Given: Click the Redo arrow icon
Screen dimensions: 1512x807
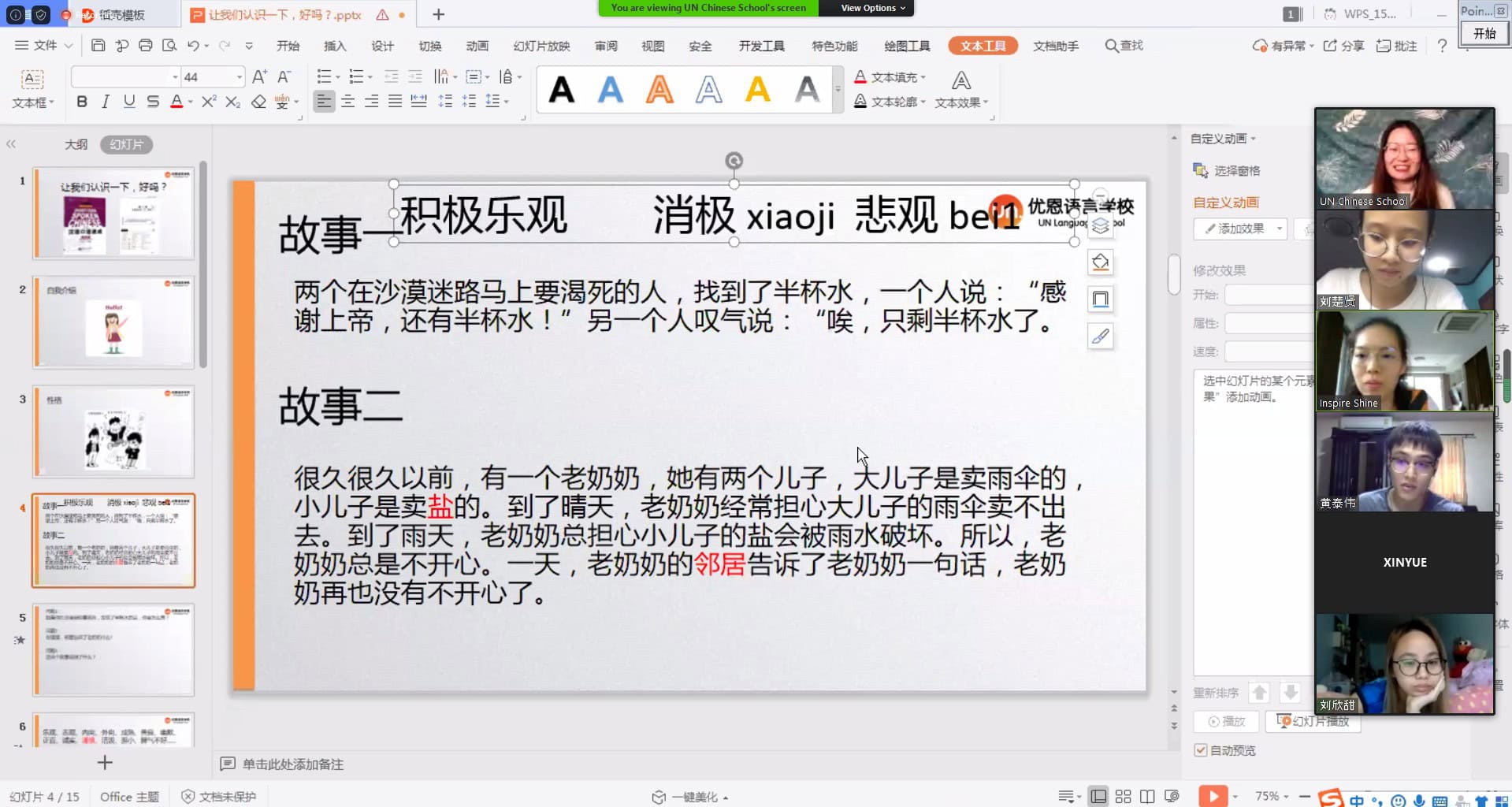Looking at the screenshot, I should click(x=224, y=46).
